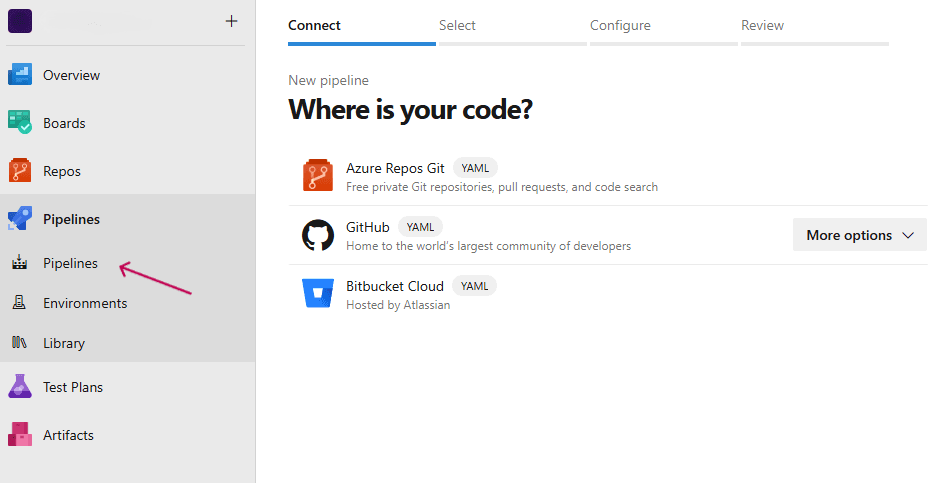Click the Pipelines sub-item icon
The image size is (952, 483).
19,263
